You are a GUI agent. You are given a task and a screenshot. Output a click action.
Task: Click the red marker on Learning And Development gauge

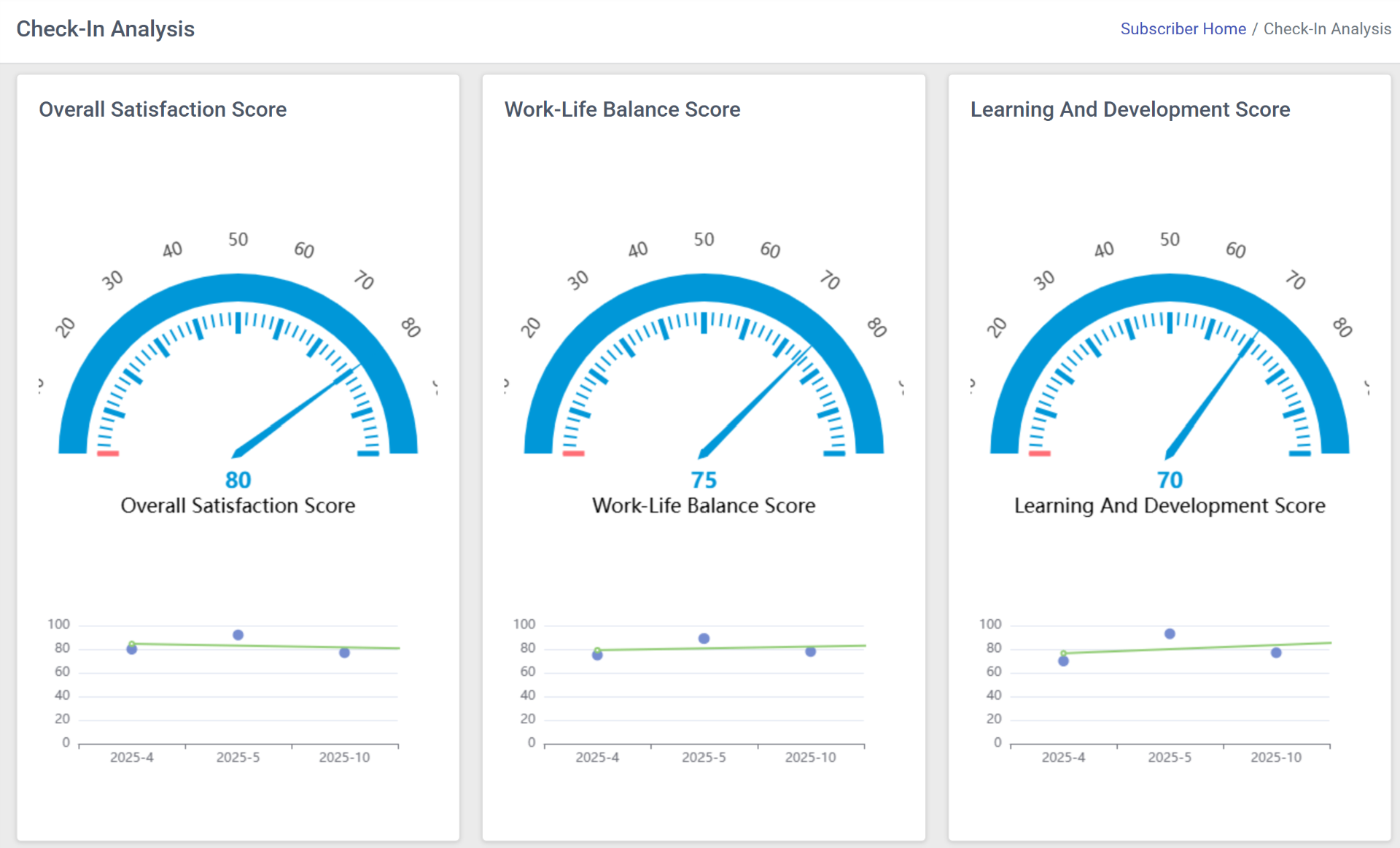coord(1038,454)
